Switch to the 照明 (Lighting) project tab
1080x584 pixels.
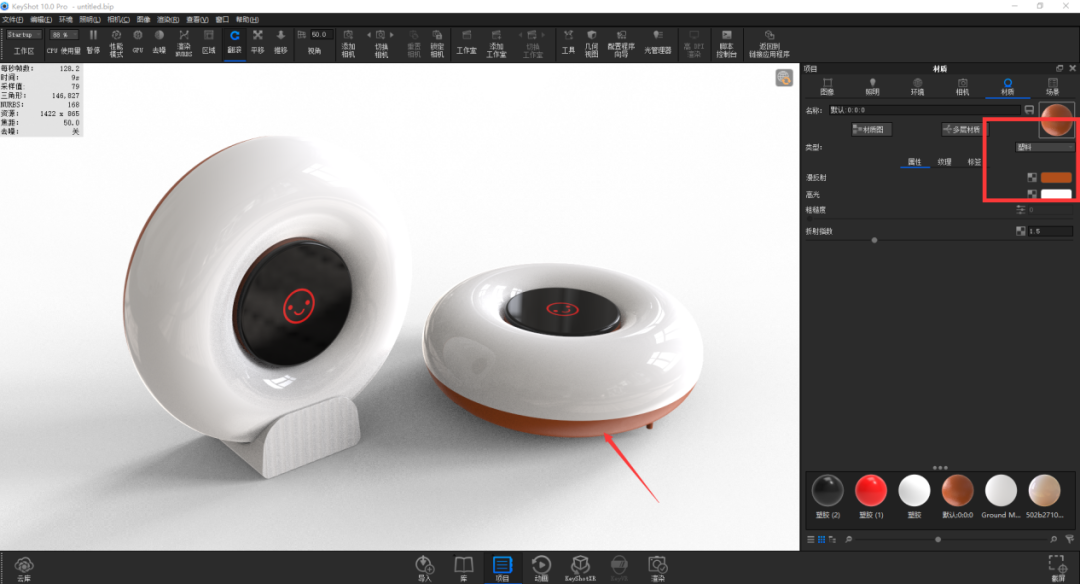(x=873, y=87)
